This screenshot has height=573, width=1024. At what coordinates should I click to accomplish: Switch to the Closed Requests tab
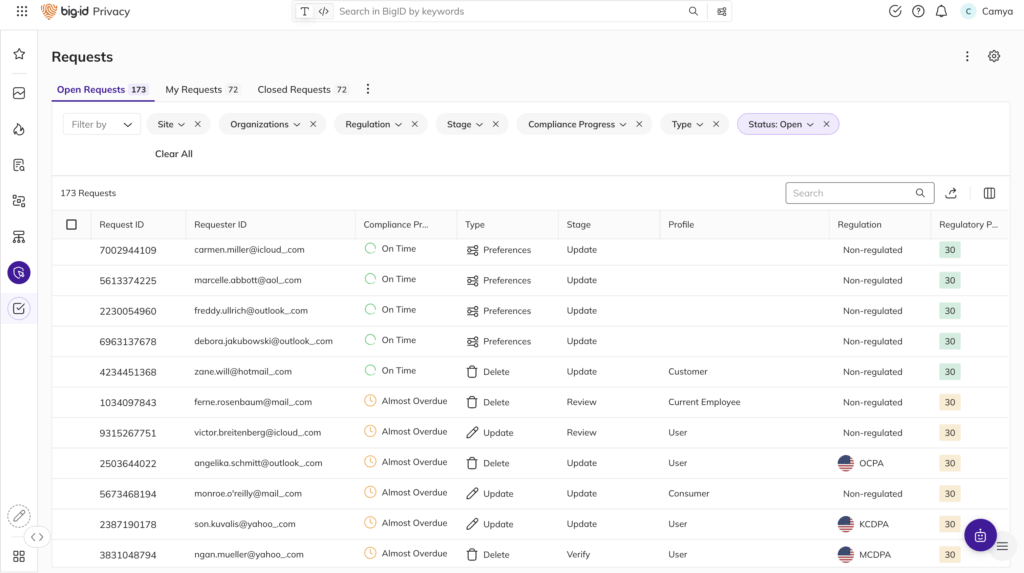tap(294, 90)
